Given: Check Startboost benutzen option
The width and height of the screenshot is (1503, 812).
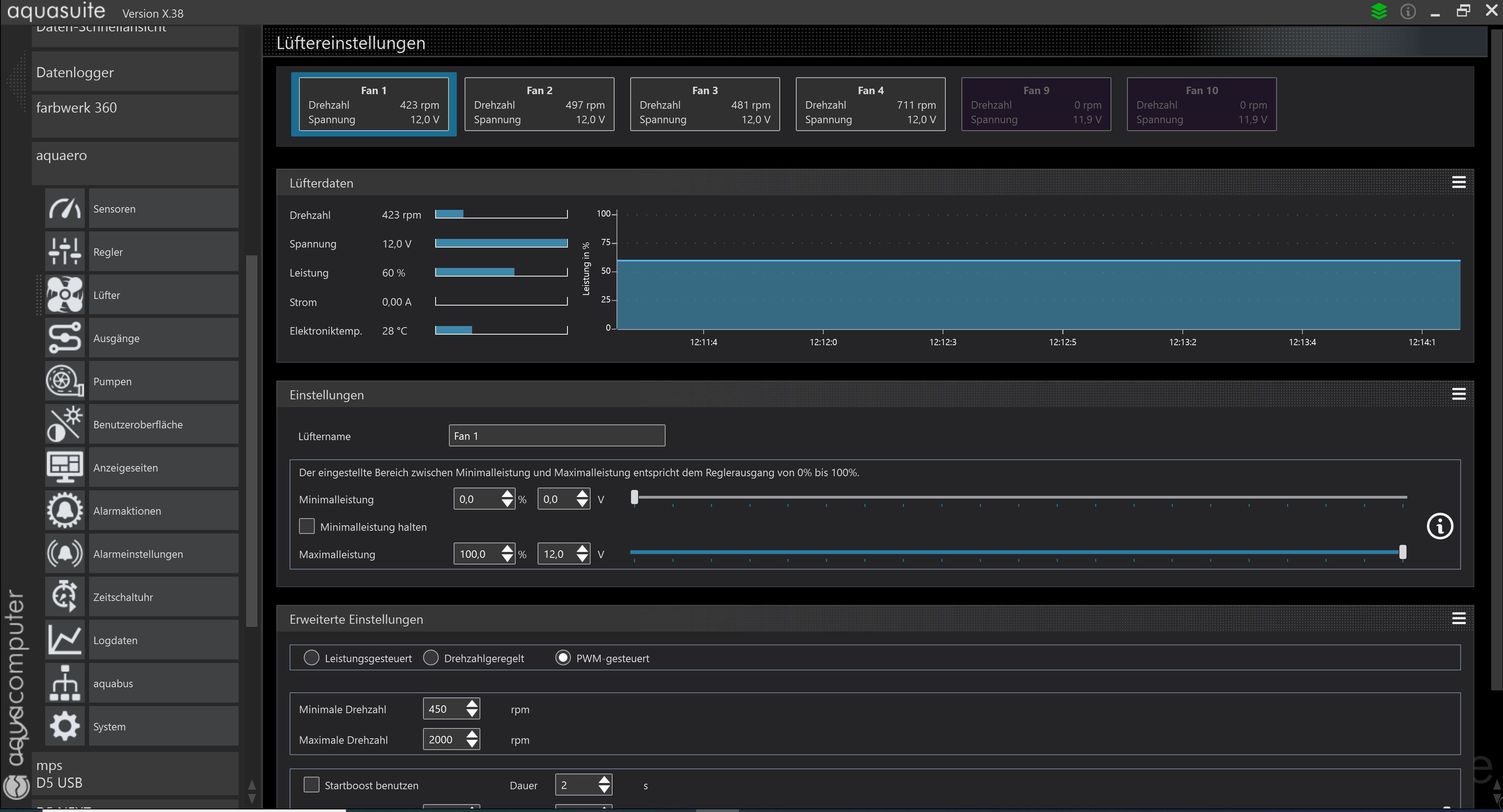Looking at the screenshot, I should pos(312,785).
